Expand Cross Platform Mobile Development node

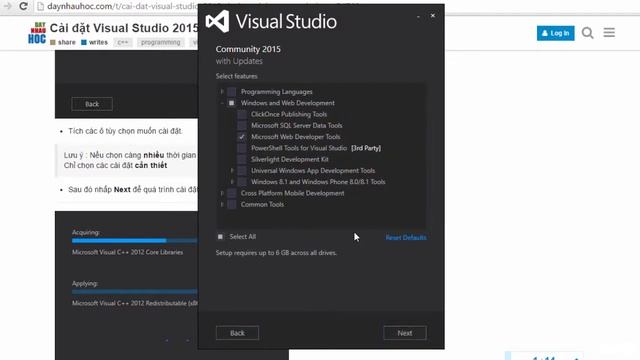click(222, 193)
